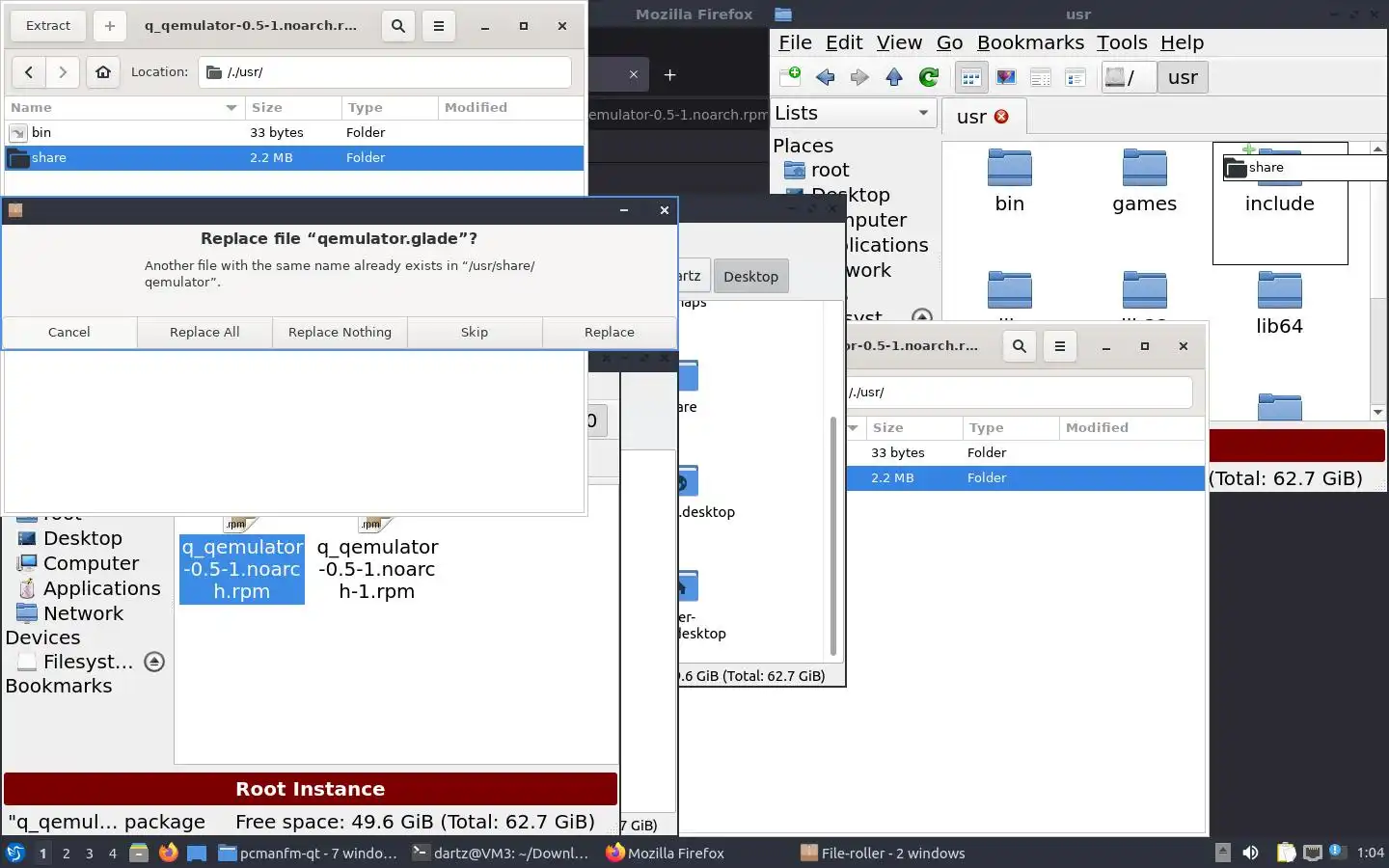Open the Go menu in usr window
This screenshot has height=868, width=1389.
[949, 42]
